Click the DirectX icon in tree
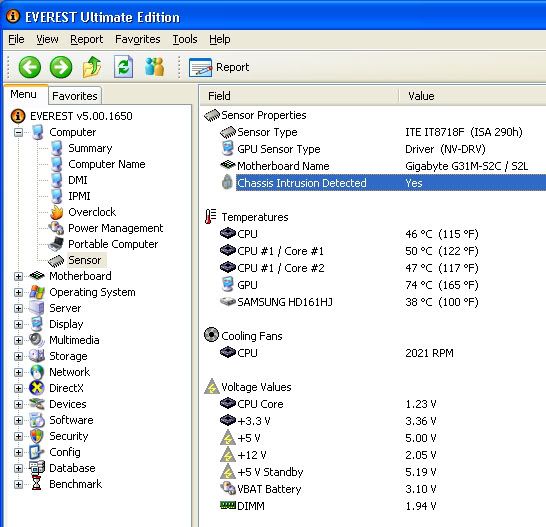The height and width of the screenshot is (527, 546). point(37,388)
